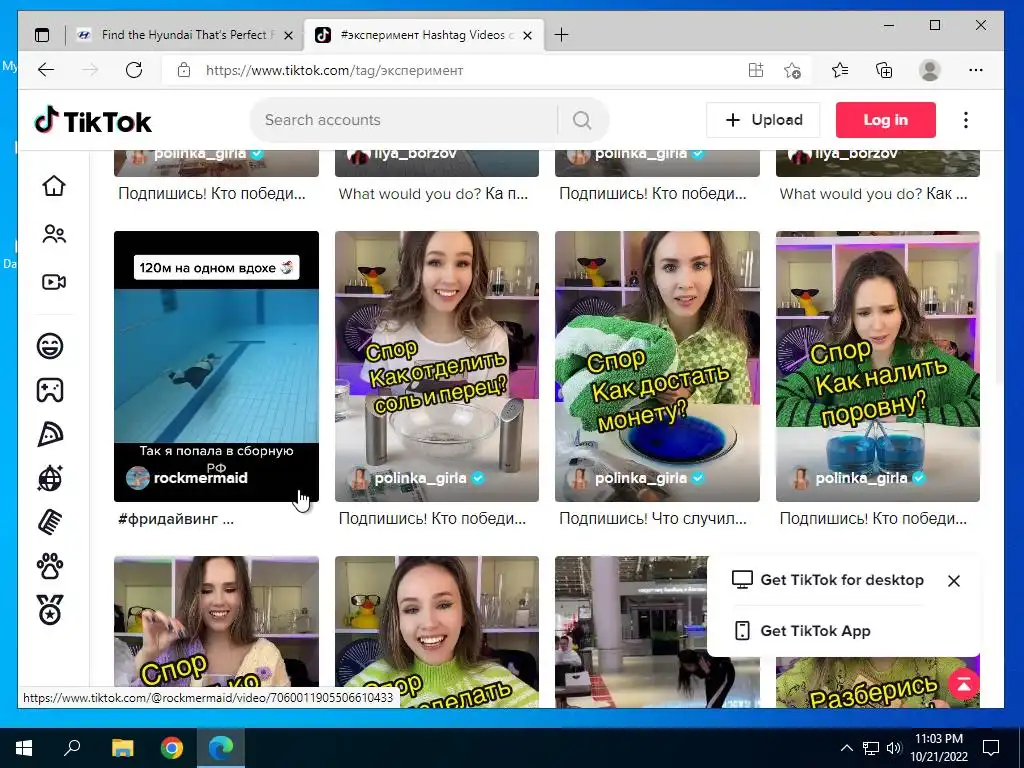Click the search magnifier button
This screenshot has height=768, width=1024.
tap(582, 120)
